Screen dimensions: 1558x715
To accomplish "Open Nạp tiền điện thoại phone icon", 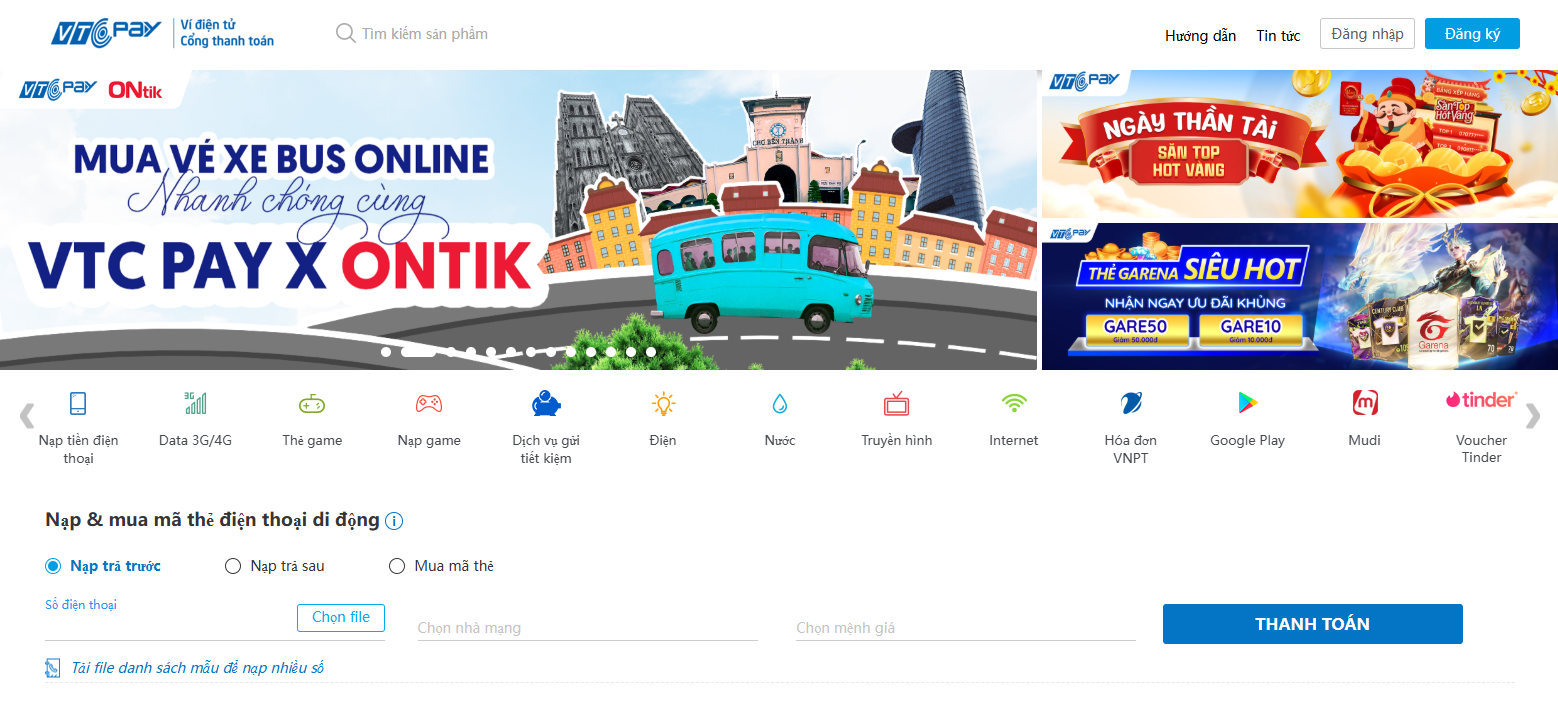I will pyautogui.click(x=78, y=404).
